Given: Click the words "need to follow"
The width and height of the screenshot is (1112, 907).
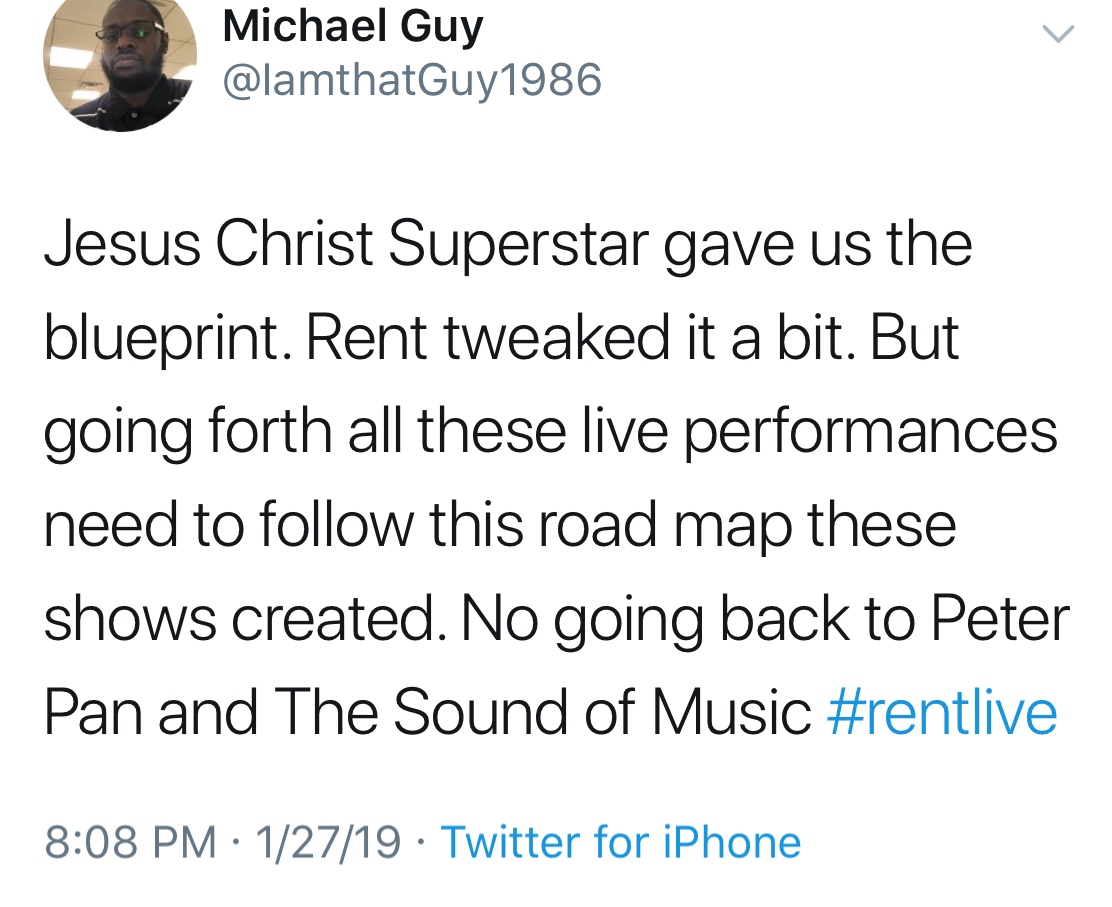Looking at the screenshot, I should (x=227, y=525).
